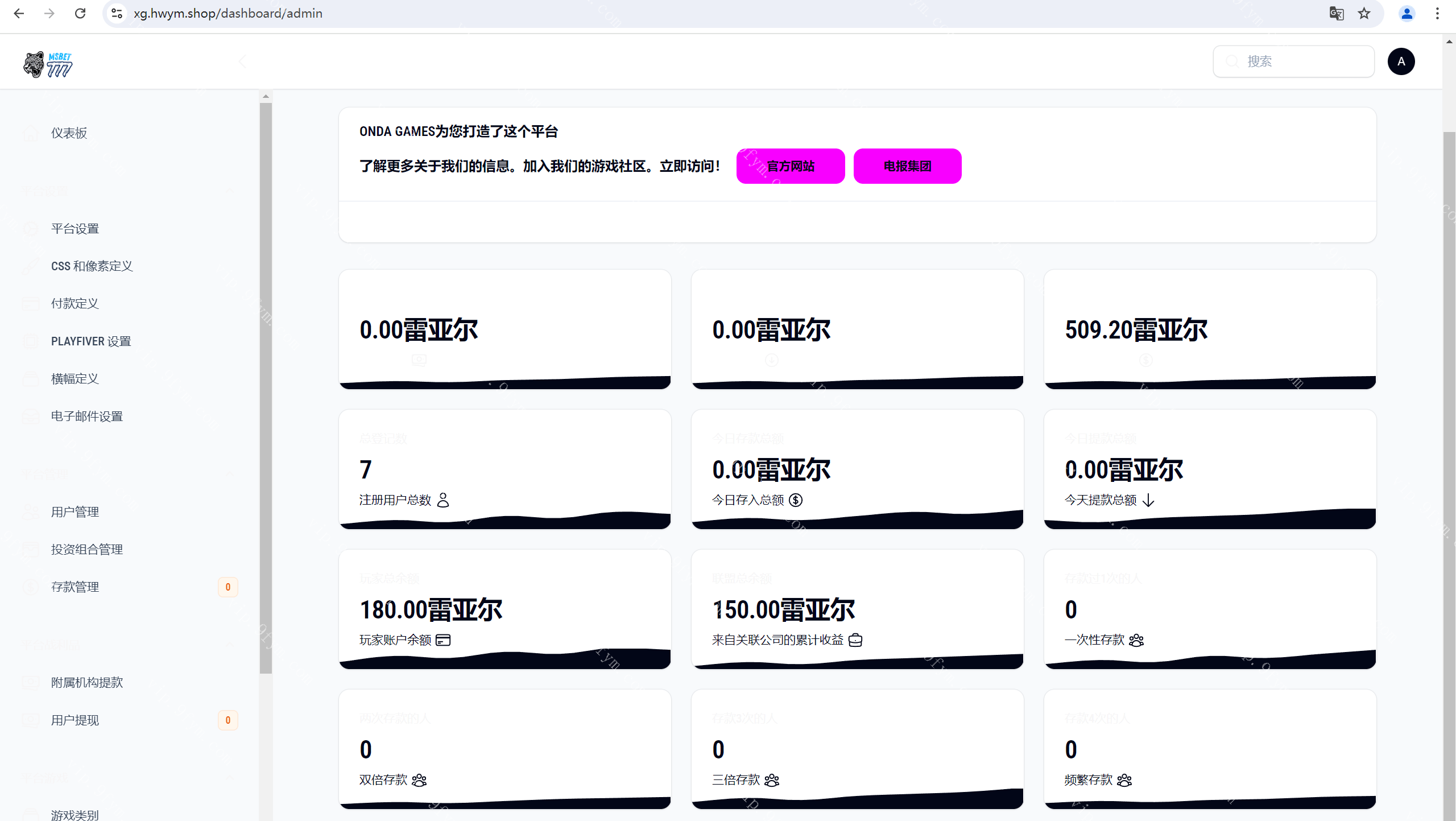This screenshot has width=1456, height=821.
Task: Click the sidebar collapse arrow icon
Action: tap(243, 61)
